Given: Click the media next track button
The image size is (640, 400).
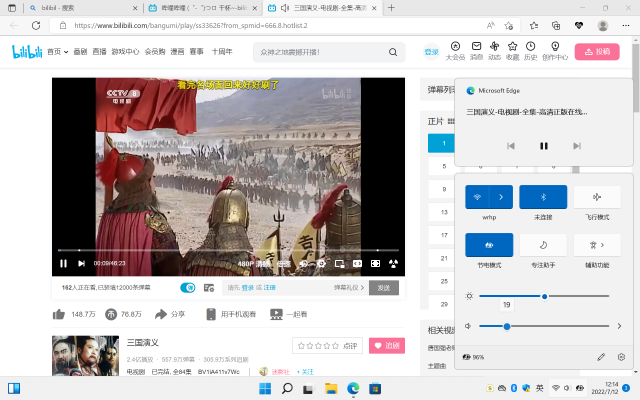Looking at the screenshot, I should (x=577, y=146).
